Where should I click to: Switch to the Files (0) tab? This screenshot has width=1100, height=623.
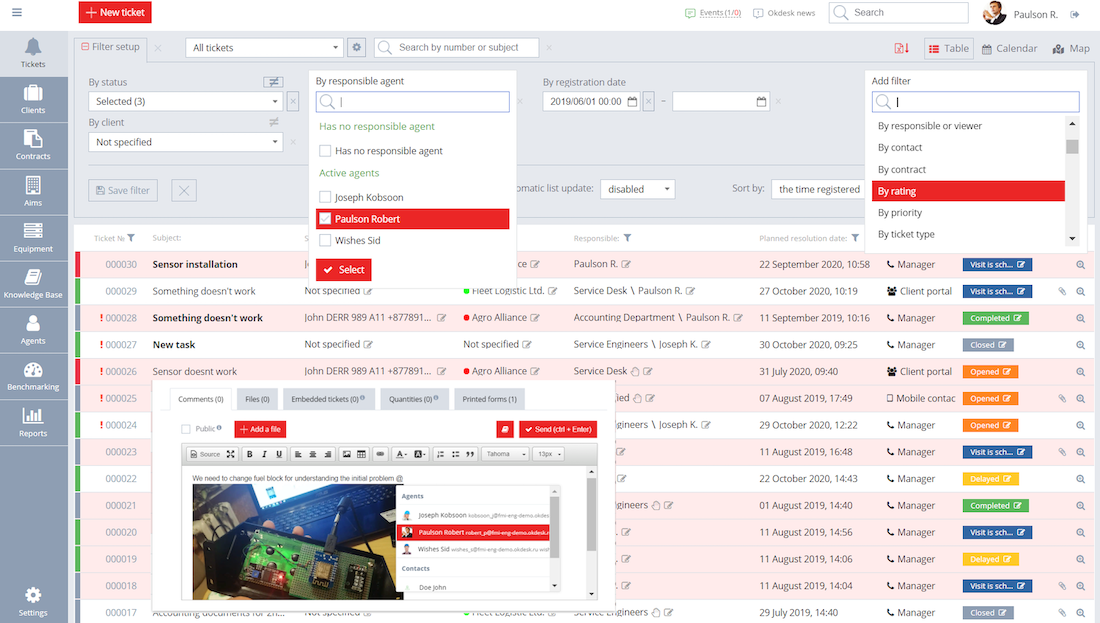[x=257, y=399]
